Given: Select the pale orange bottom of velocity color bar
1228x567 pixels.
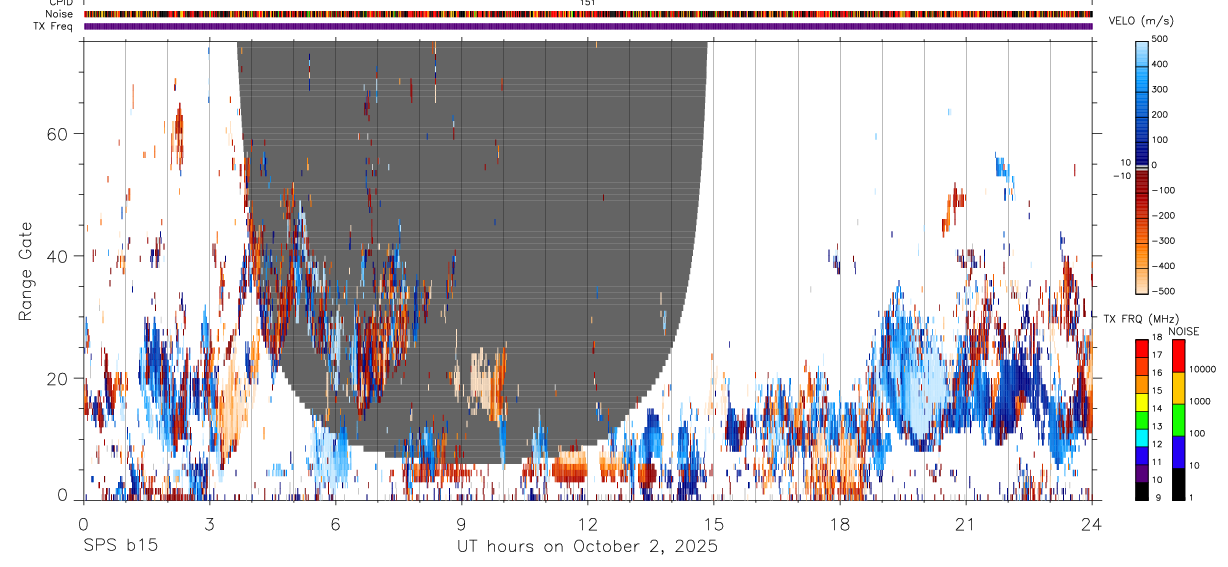Looking at the screenshot, I should (x=1142, y=282).
